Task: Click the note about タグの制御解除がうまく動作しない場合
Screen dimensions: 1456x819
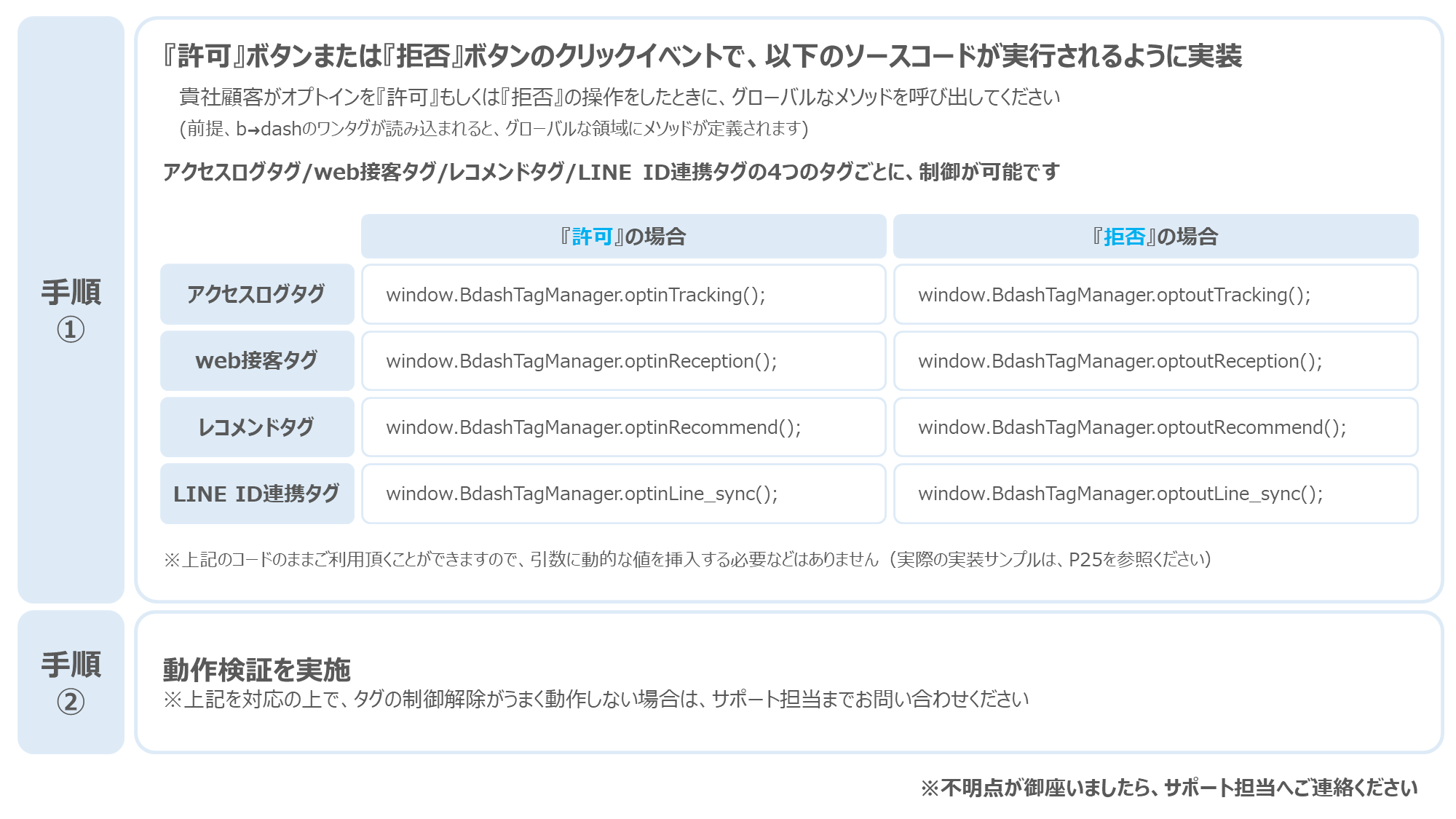Action: [596, 699]
